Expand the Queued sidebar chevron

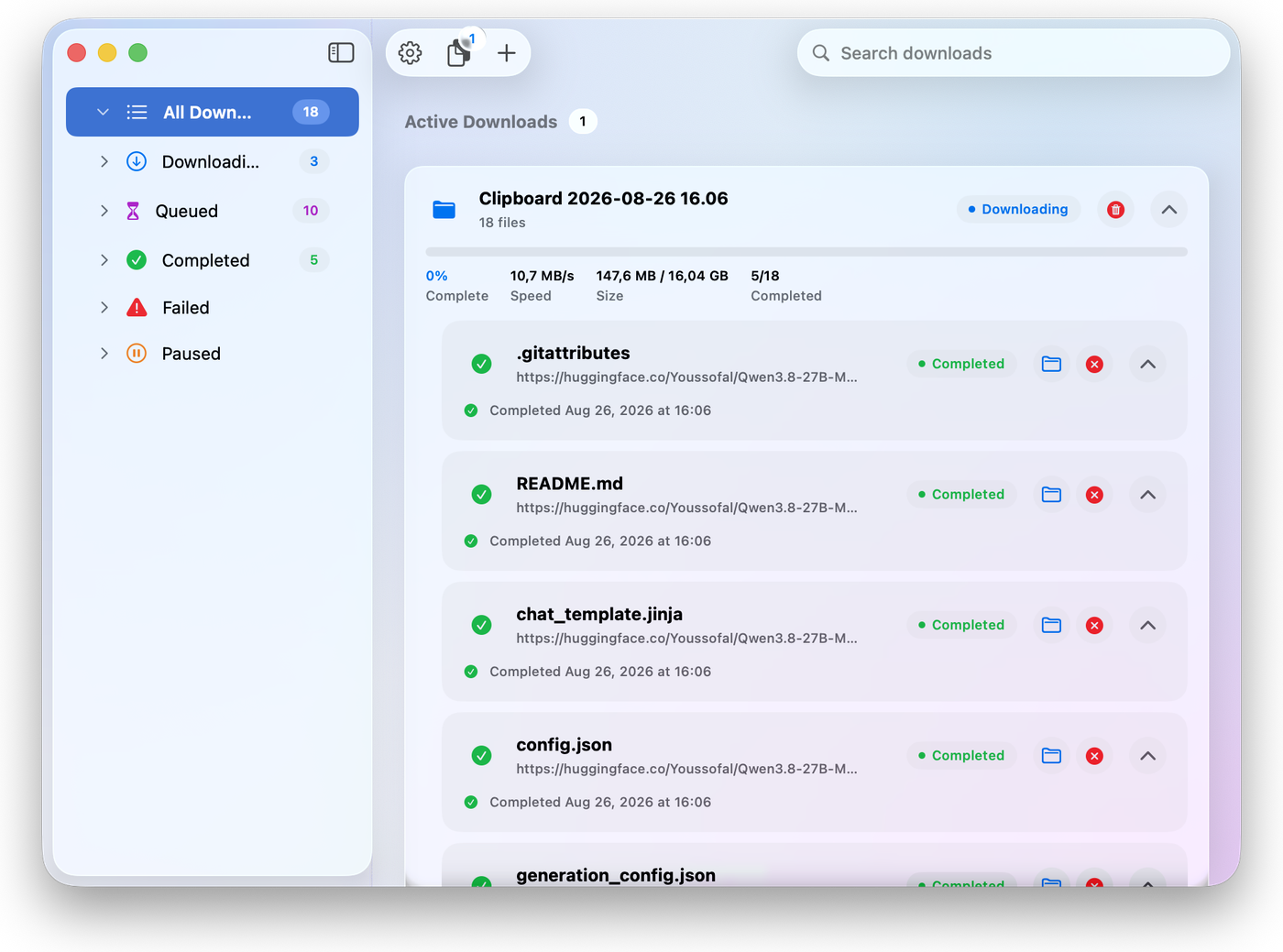coord(104,211)
